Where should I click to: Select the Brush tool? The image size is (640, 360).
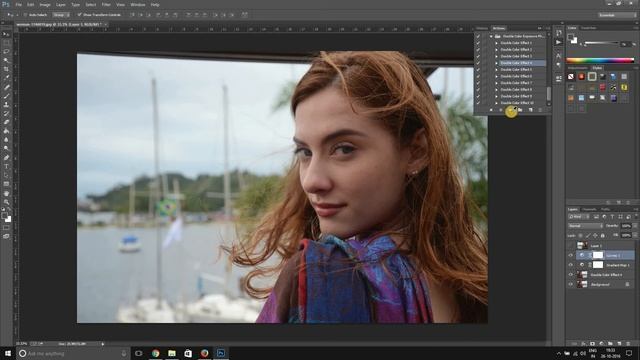[x=6, y=96]
